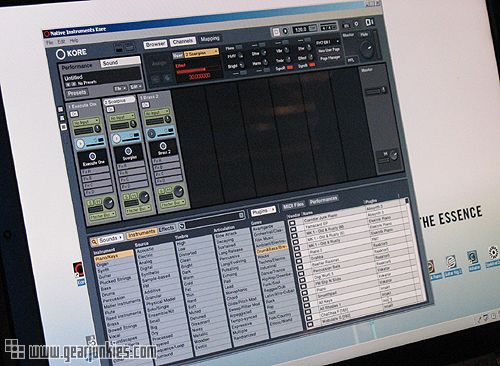Screen dimensions: 500x366
Task: Click the Scorpion plugin icon in channel 2
Action: (128, 151)
